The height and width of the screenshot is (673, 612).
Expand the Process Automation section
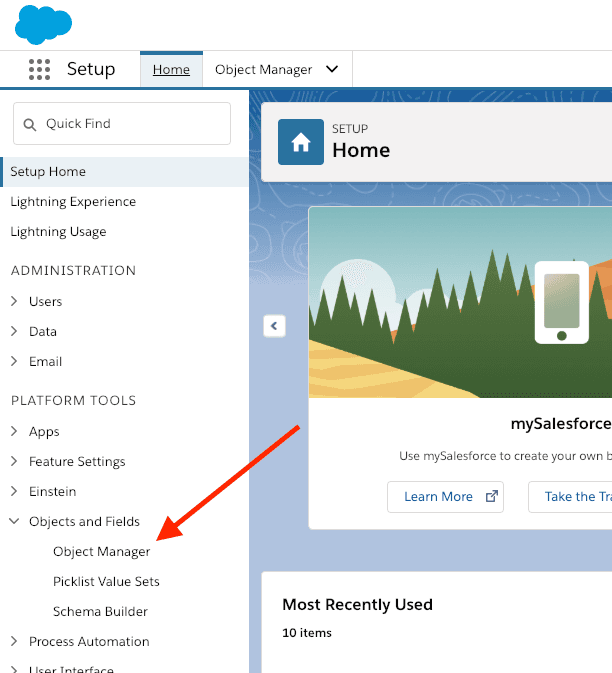(14, 641)
